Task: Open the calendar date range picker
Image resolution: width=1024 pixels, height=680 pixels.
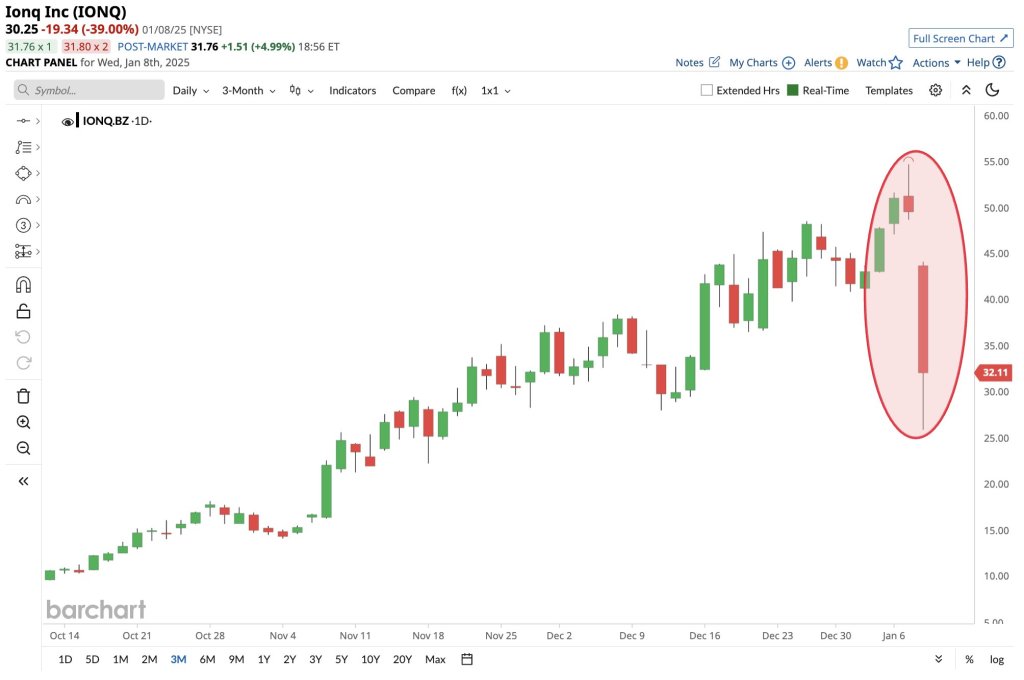Action: click(467, 659)
